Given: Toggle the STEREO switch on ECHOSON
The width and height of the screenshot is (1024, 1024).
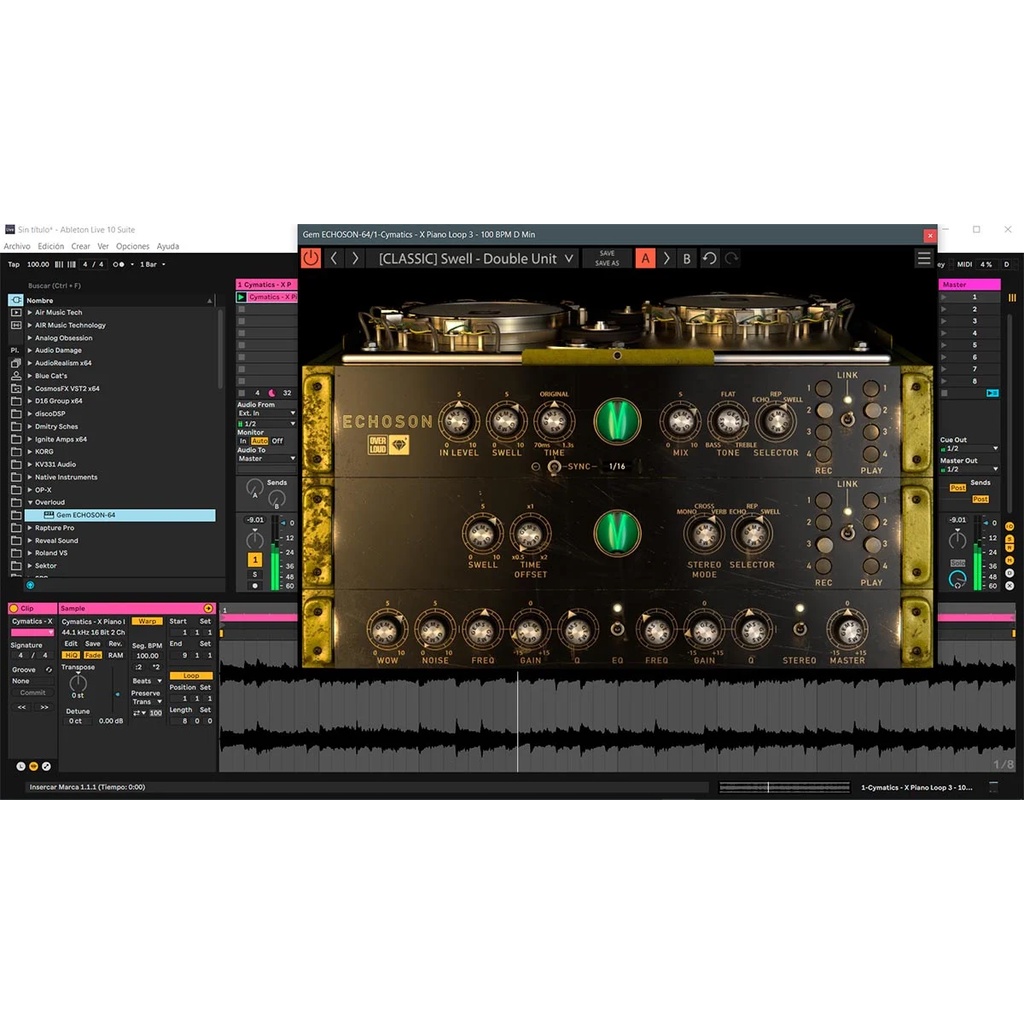Looking at the screenshot, I should coord(799,630).
